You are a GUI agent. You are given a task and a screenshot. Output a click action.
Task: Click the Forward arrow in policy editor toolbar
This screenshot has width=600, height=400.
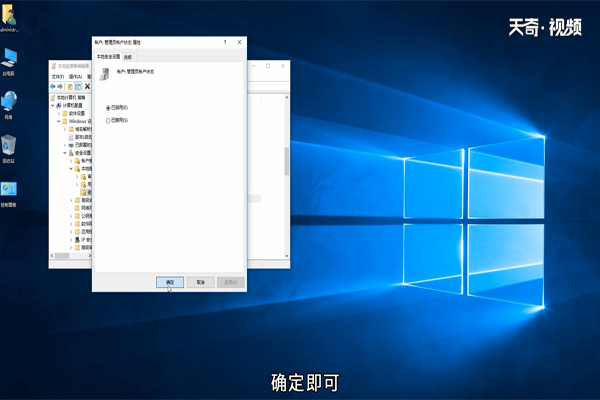pos(60,87)
